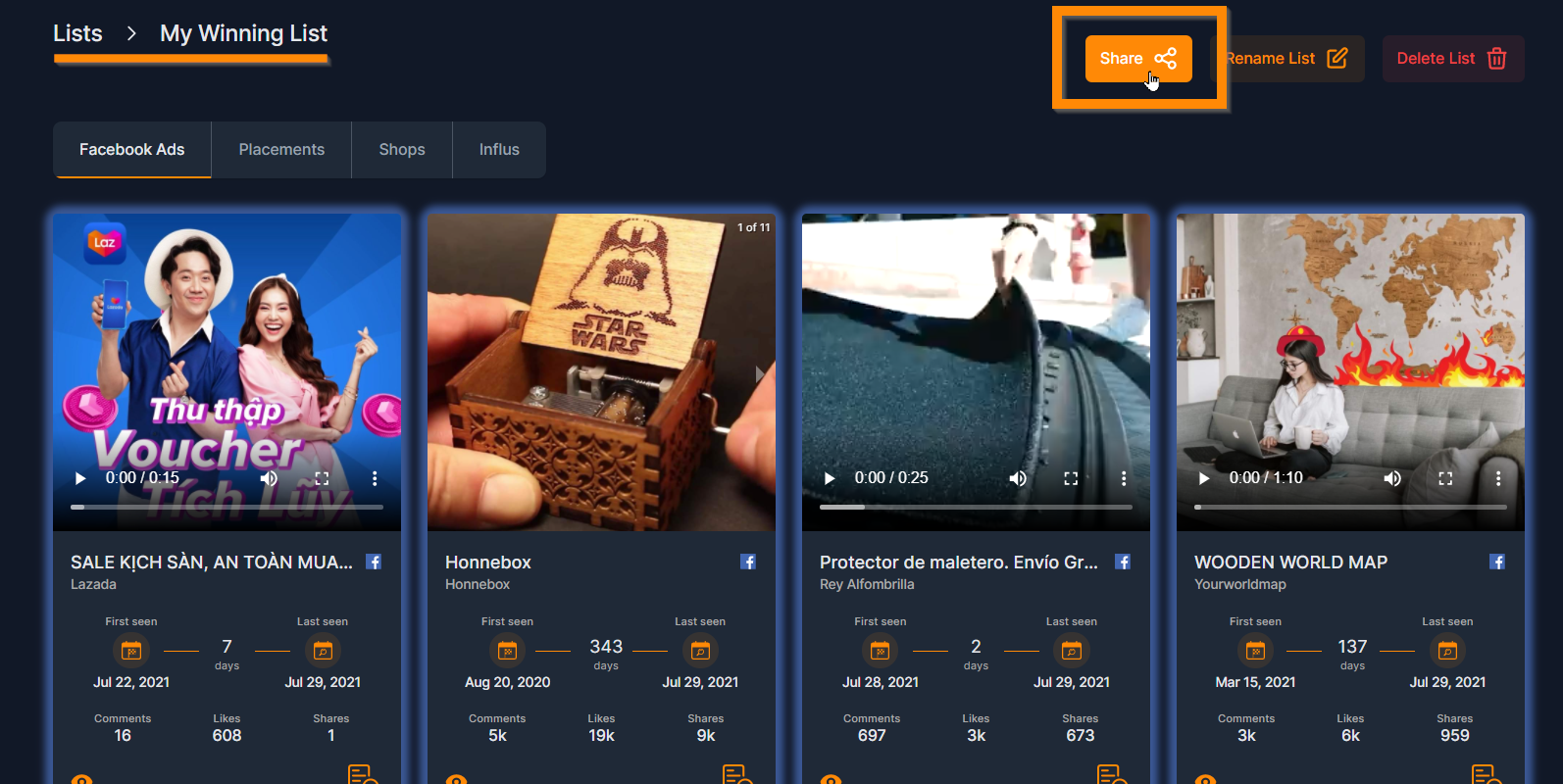
Task: Click the Aug 20, 2020 first seen date
Action: (x=507, y=682)
